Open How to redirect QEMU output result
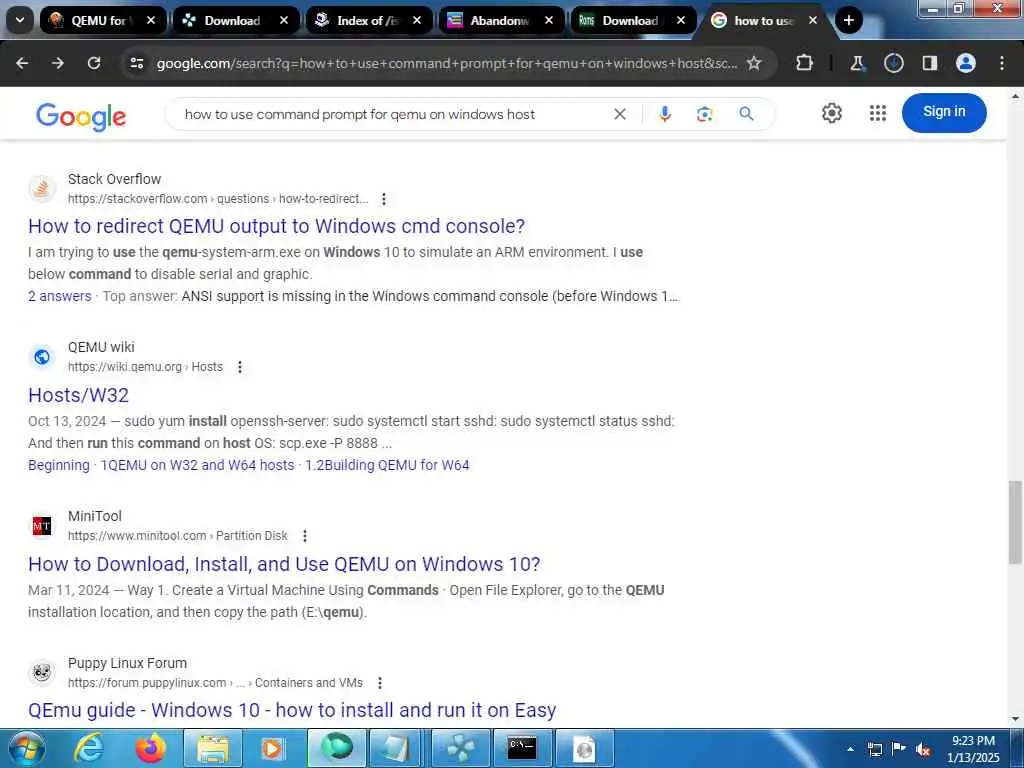This screenshot has height=768, width=1024. tap(276, 226)
